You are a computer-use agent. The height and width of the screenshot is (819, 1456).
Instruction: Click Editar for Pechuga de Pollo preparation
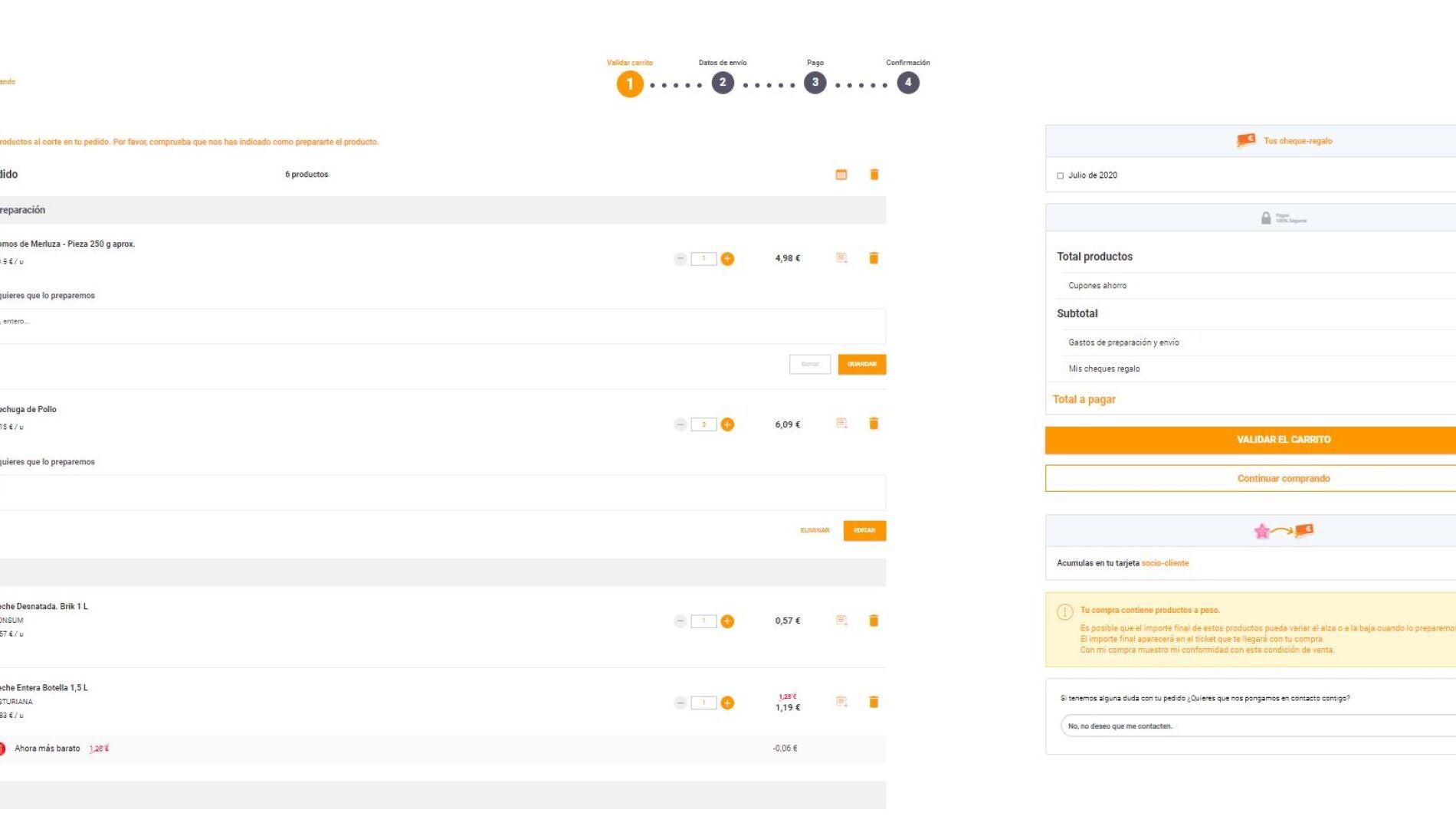864,530
